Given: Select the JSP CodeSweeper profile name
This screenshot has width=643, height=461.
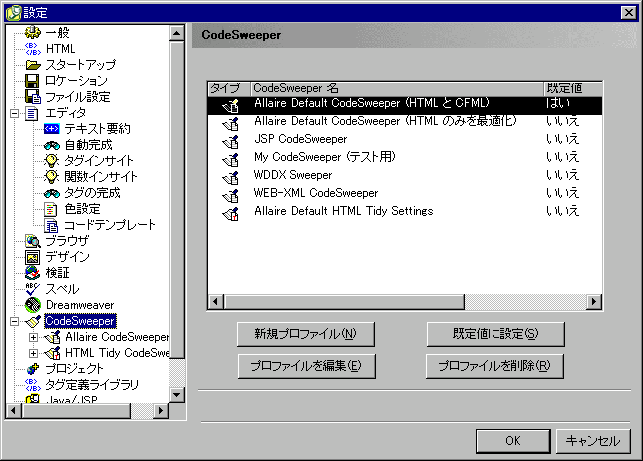Looking at the screenshot, I should [x=301, y=139].
